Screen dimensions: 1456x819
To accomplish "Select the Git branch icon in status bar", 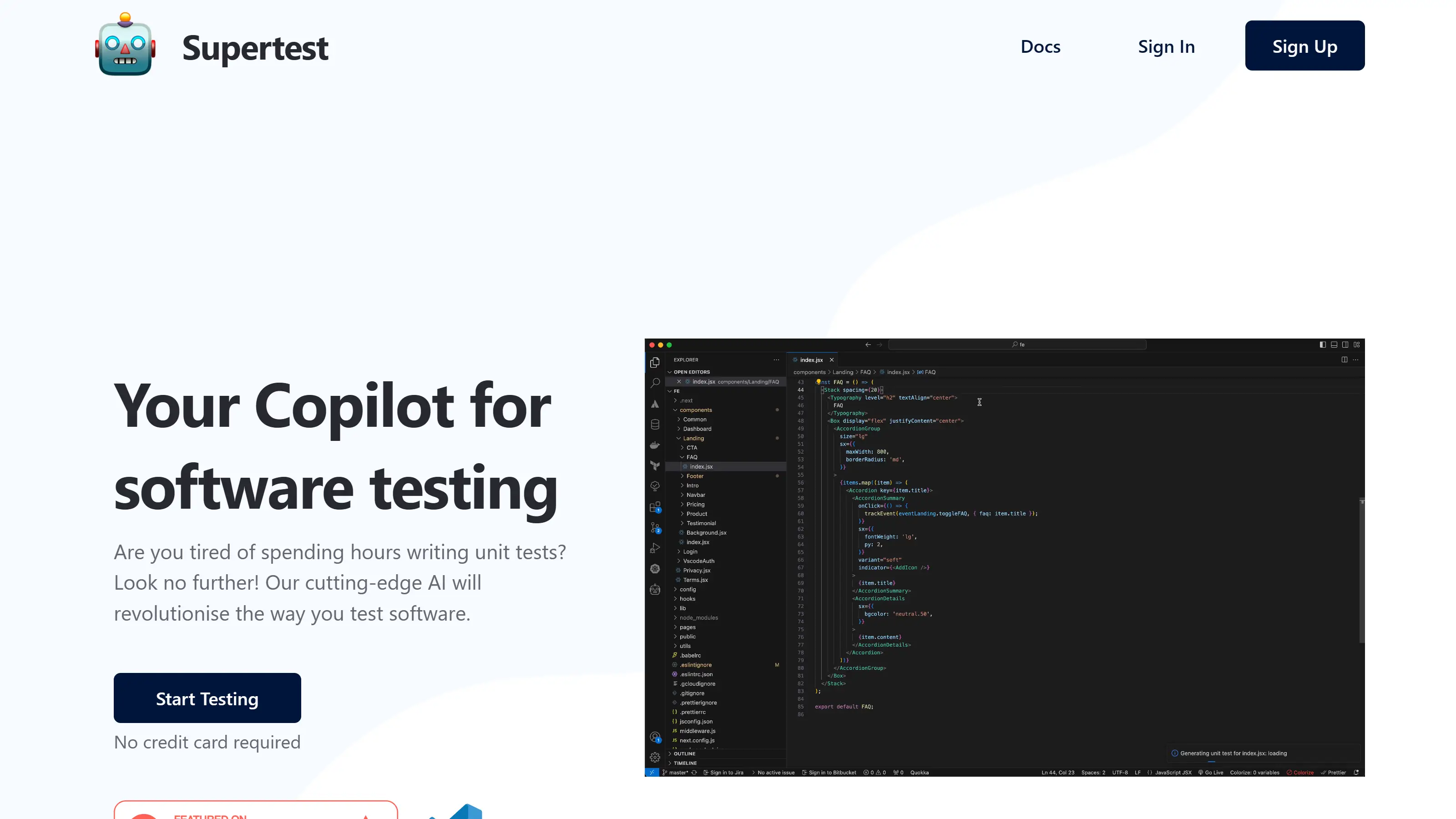I will click(664, 772).
